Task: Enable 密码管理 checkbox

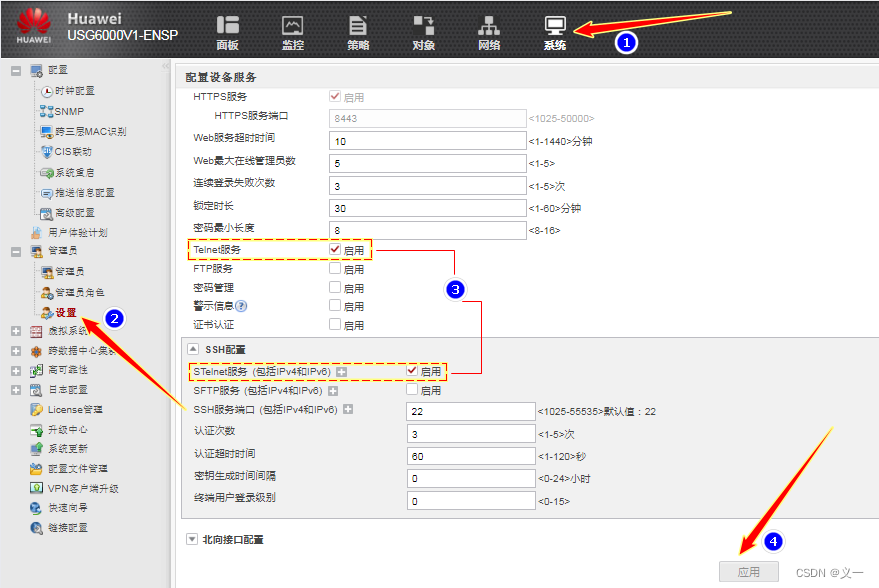Action: tap(335, 288)
